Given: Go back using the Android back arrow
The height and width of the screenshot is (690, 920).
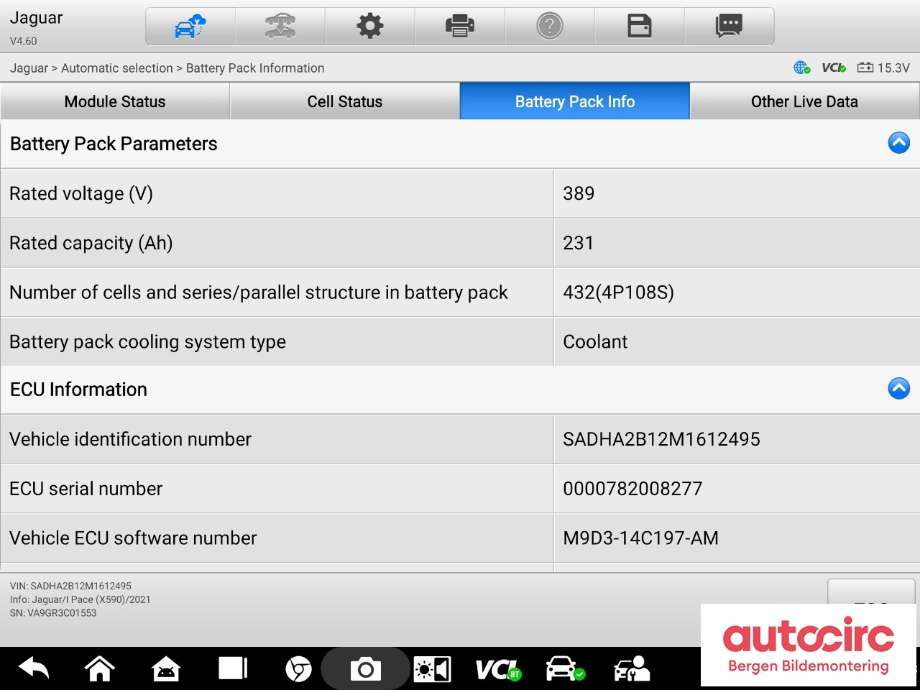Looking at the screenshot, I should pos(34,668).
